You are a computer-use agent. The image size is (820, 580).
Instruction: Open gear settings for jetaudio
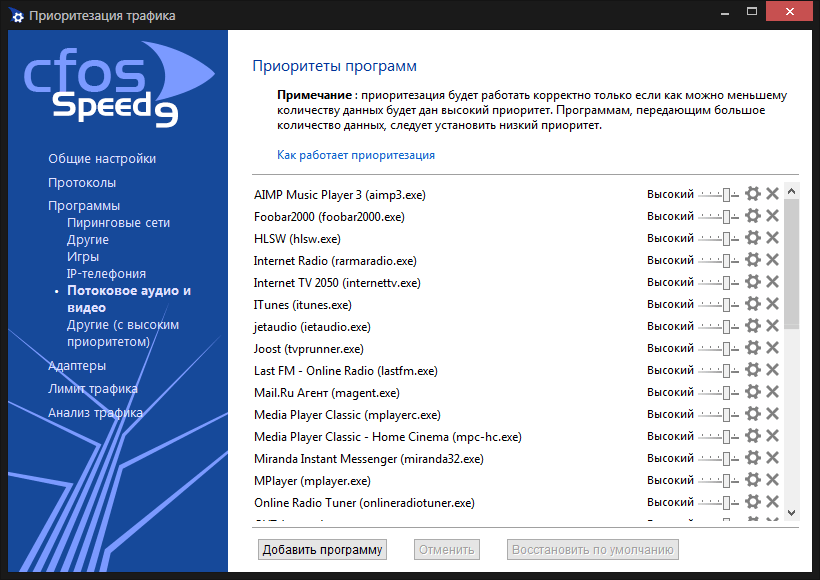point(753,326)
